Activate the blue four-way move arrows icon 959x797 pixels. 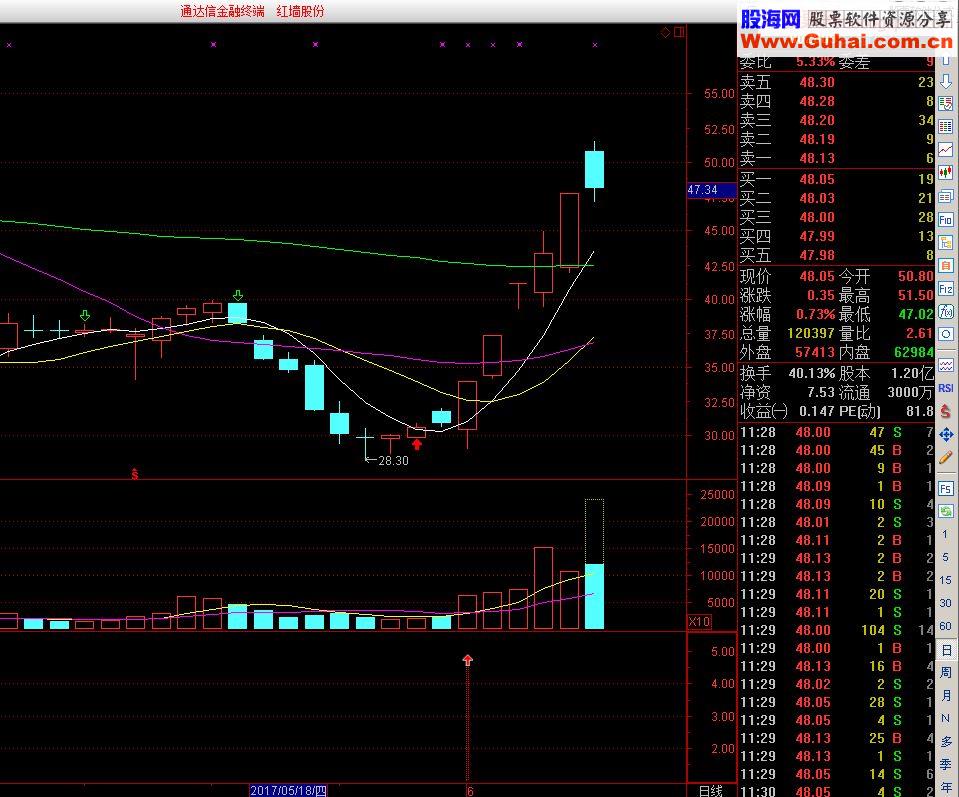(946, 434)
